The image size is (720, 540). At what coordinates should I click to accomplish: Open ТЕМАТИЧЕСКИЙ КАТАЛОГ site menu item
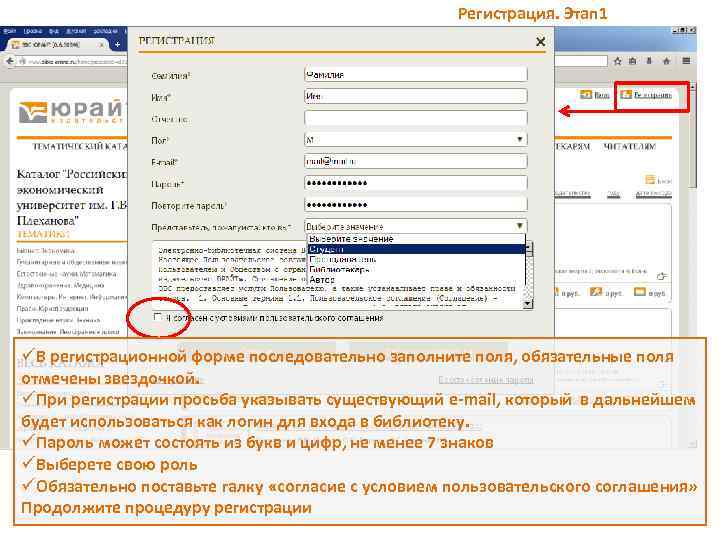pos(80,146)
